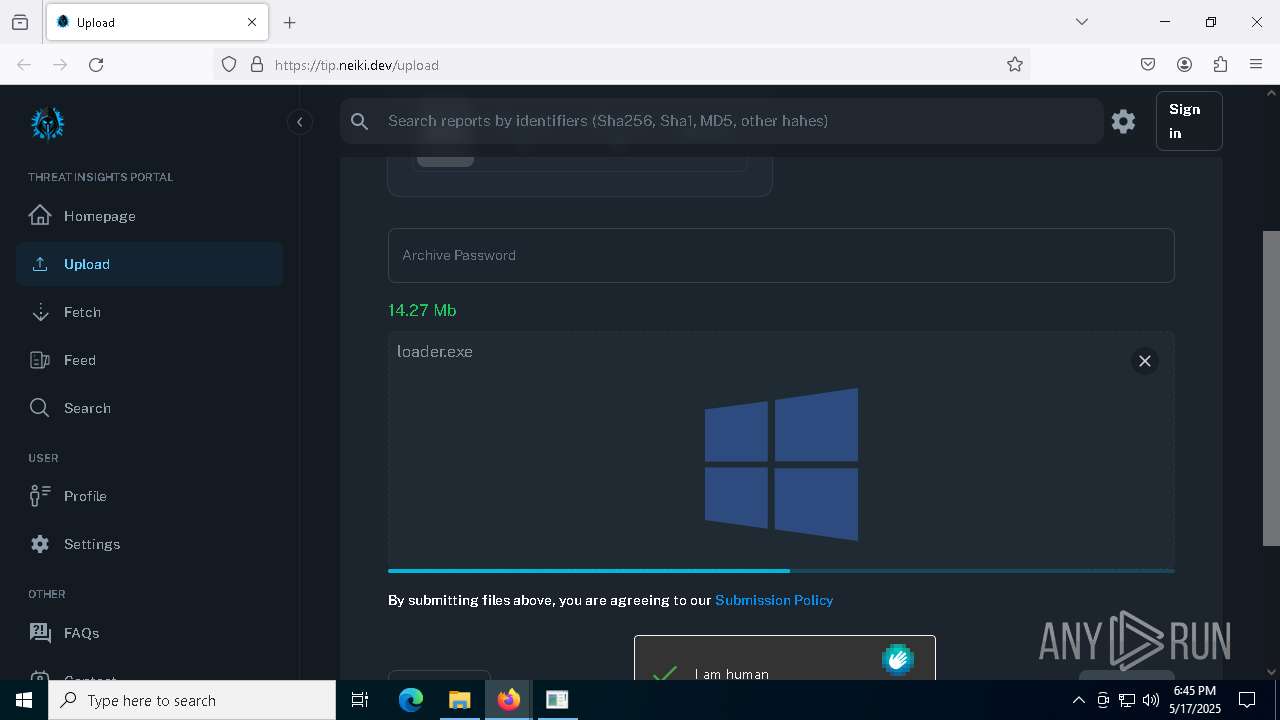Click the Feed newspaper icon
The image size is (1280, 720).
[x=40, y=360]
